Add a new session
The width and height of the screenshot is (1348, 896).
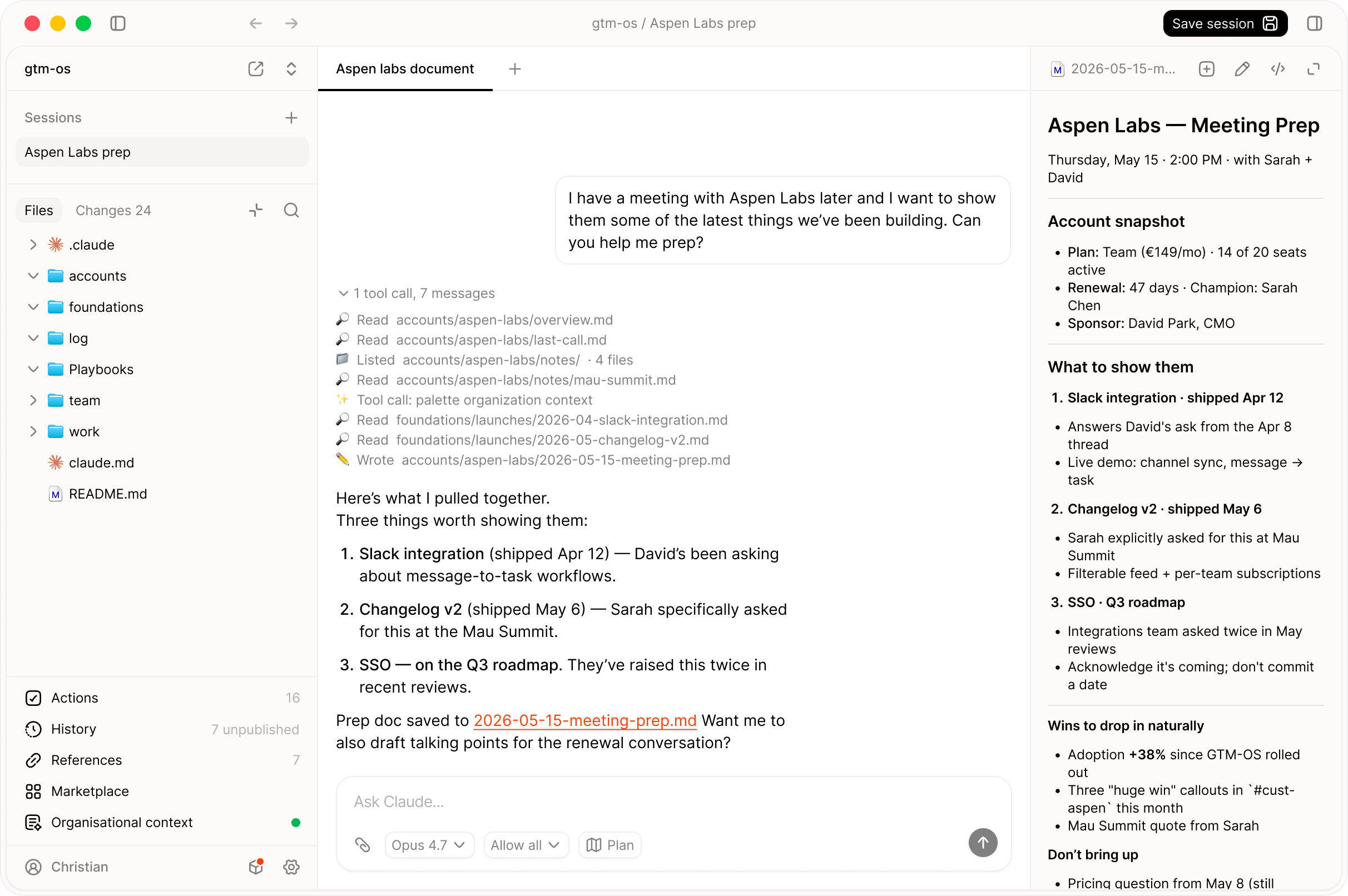click(x=291, y=118)
